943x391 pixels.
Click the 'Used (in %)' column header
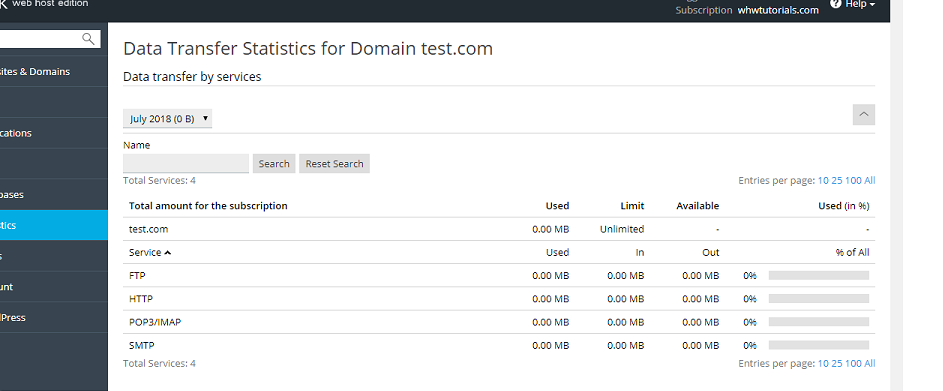843,206
